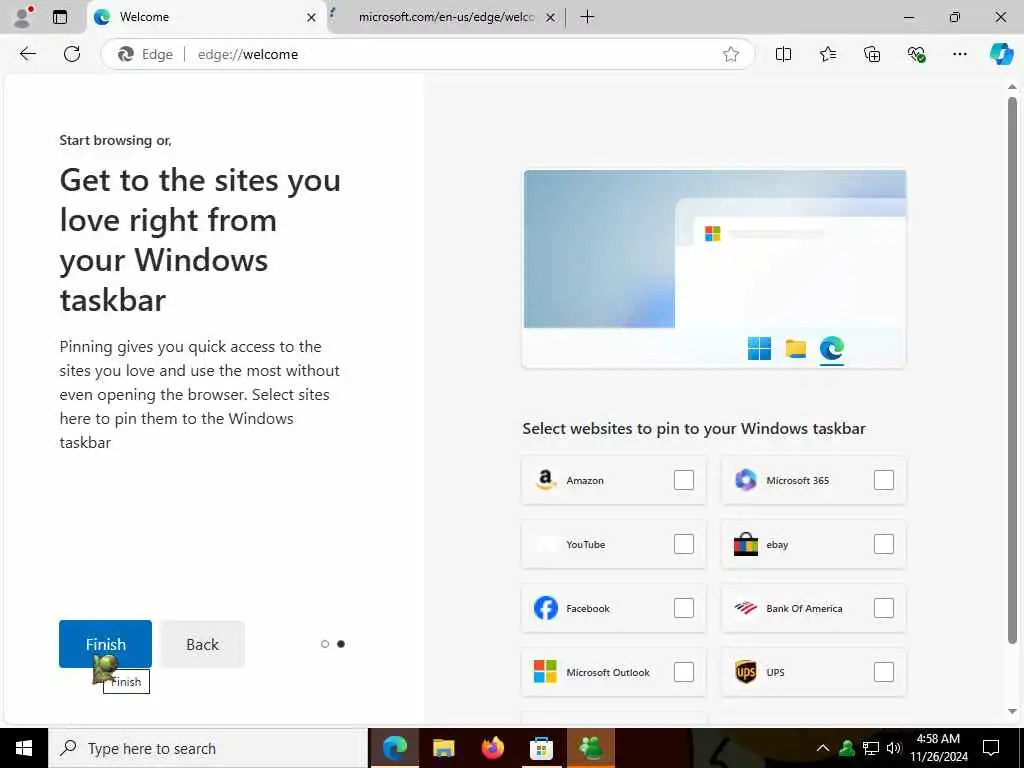Screen dimensions: 1024x768
Task: Click the ebay shopping bag icon
Action: click(745, 544)
